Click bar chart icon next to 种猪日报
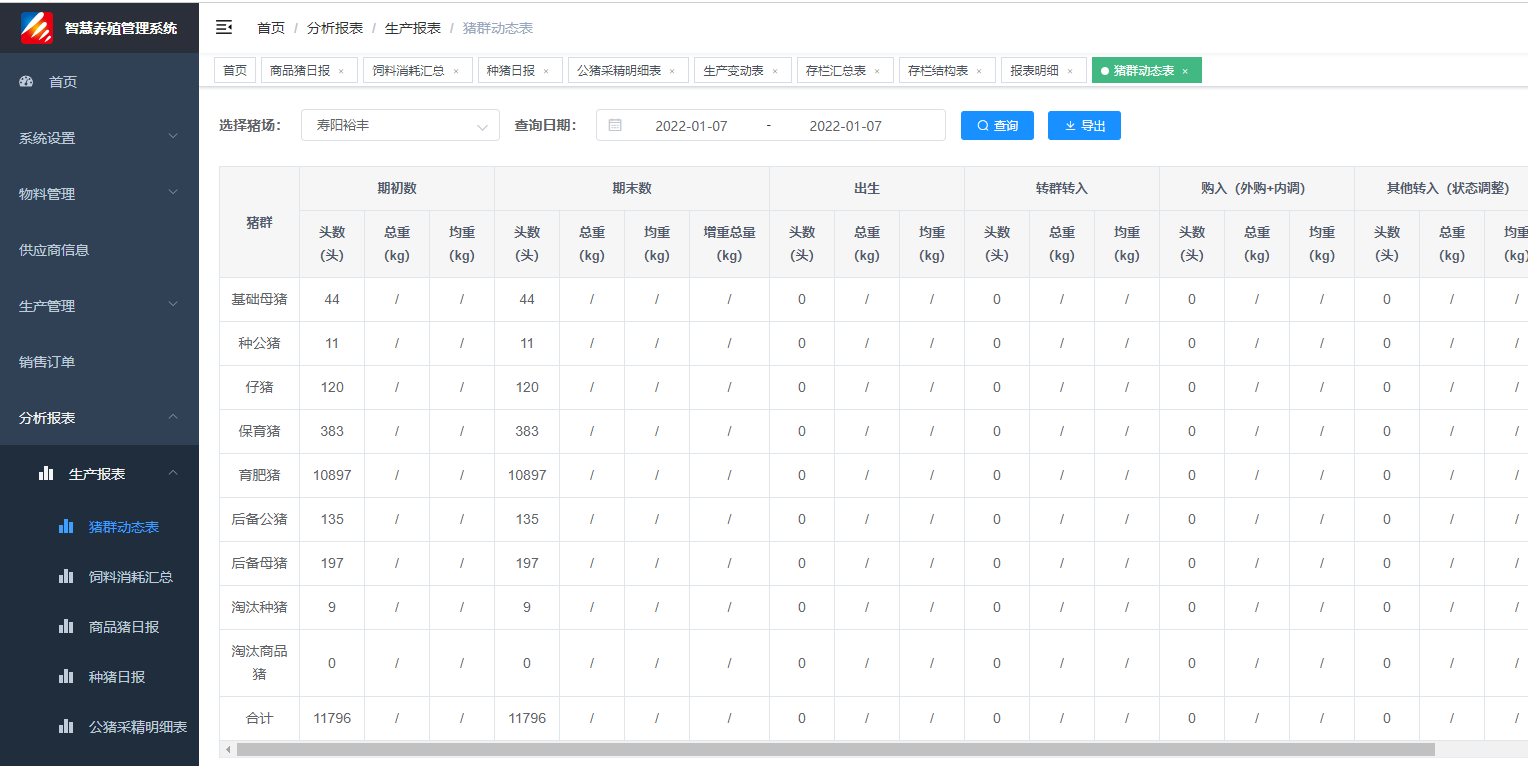 (66, 676)
